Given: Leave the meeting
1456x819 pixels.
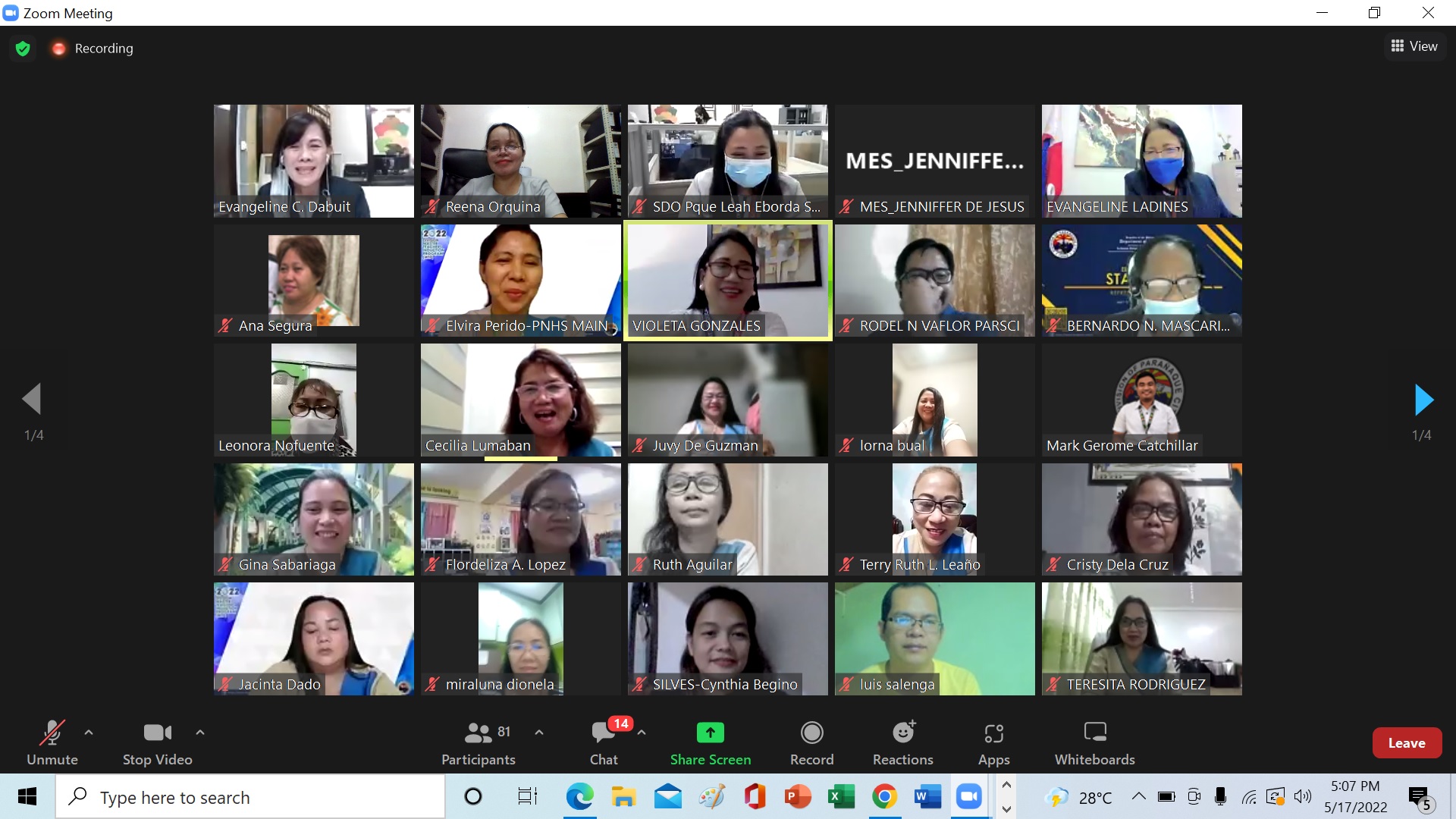Looking at the screenshot, I should click(1406, 743).
